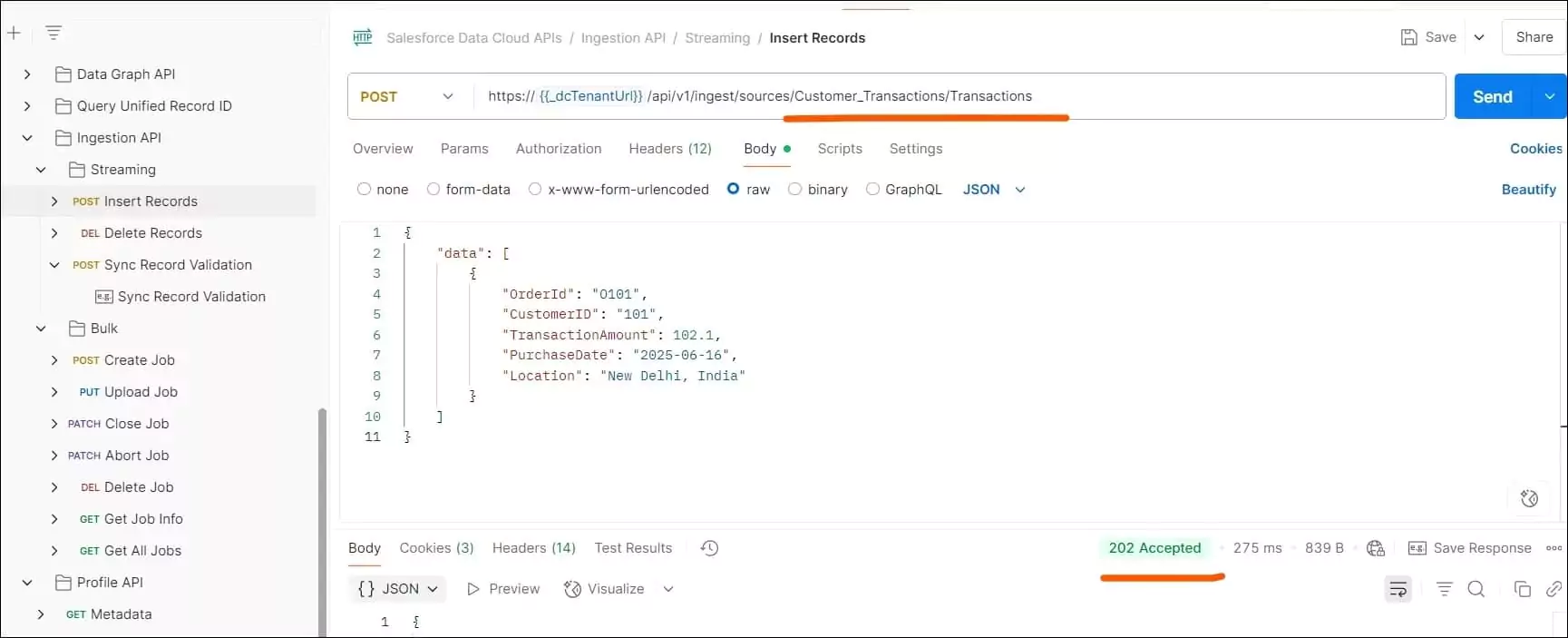This screenshot has height=638, width=1568.
Task: Open the Scripts tab
Action: [840, 149]
